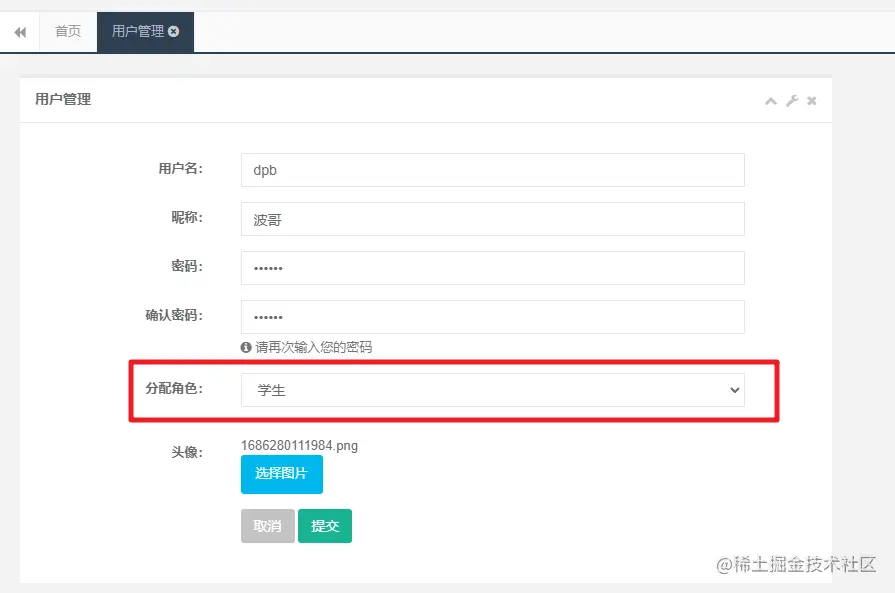
Task: Click the info icon beside 请再次输入您的密码
Action: [x=246, y=347]
